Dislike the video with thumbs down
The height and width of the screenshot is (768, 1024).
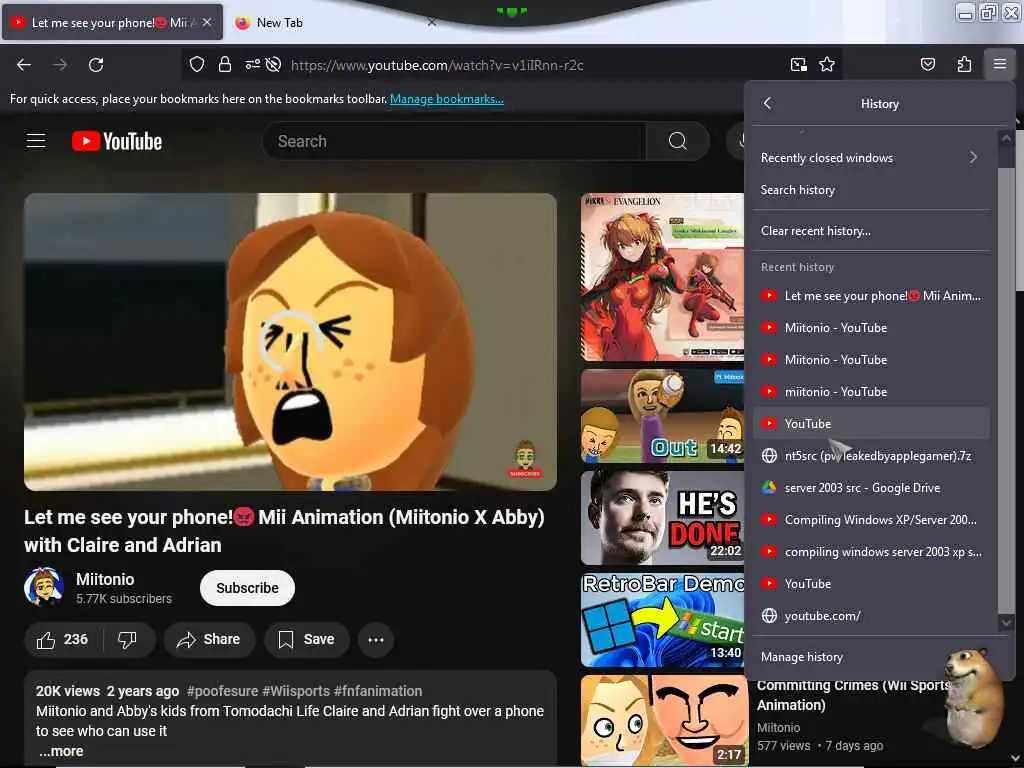(127, 639)
